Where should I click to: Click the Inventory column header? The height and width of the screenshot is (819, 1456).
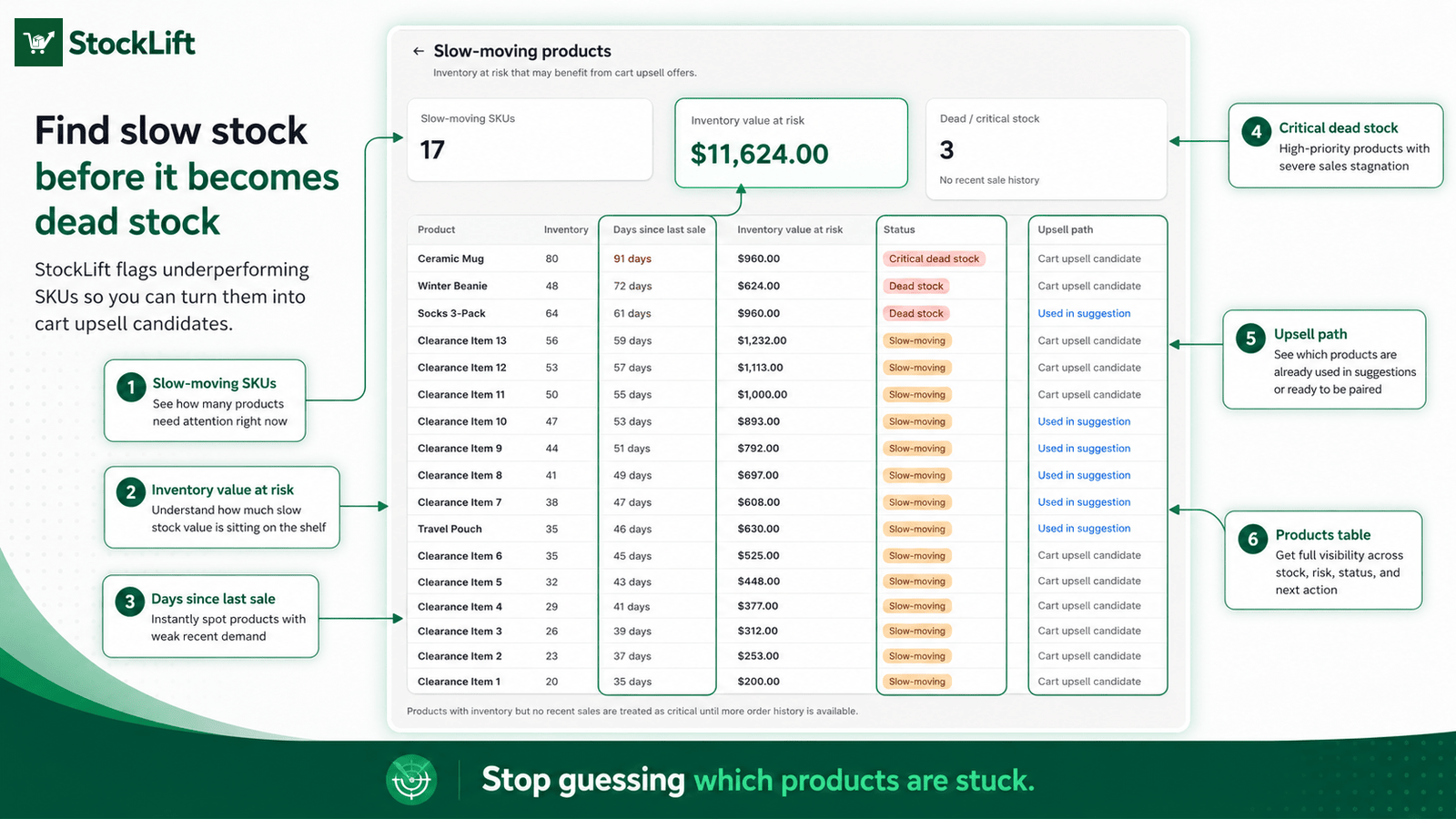(x=566, y=230)
